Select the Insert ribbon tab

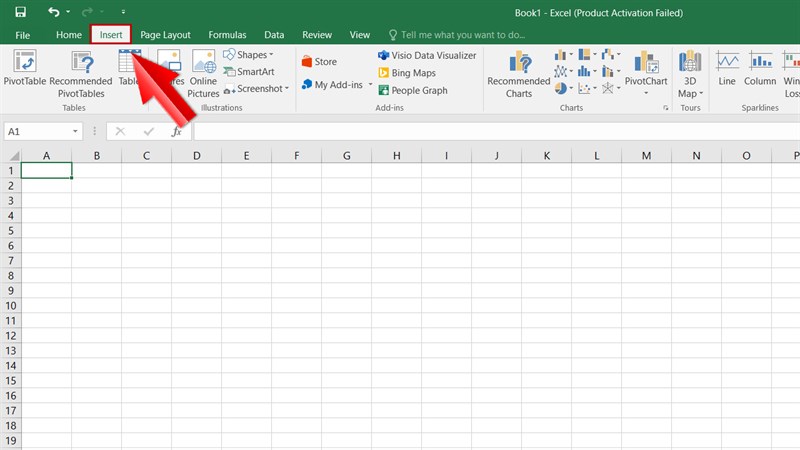pyautogui.click(x=111, y=35)
